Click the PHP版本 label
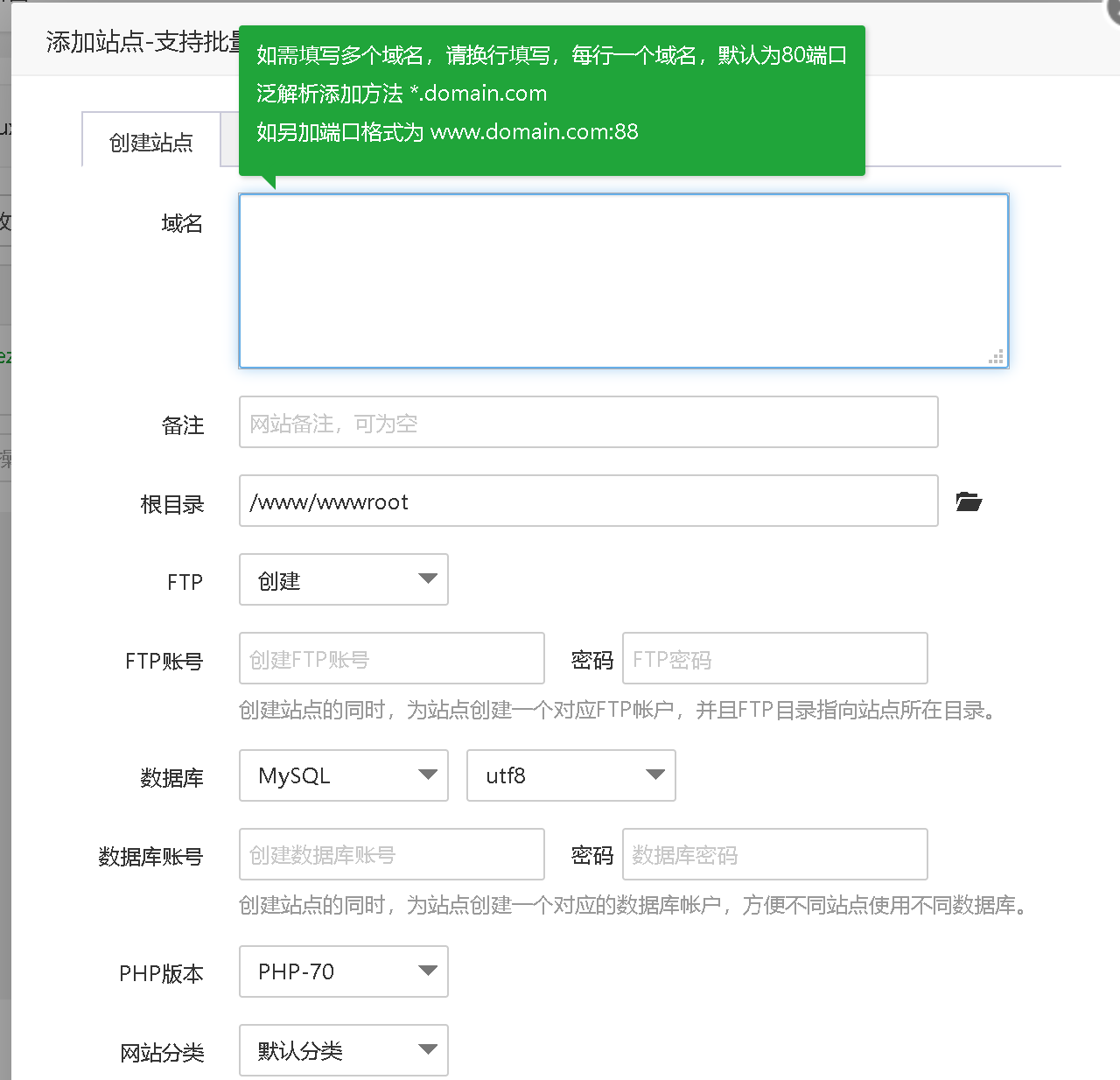This screenshot has height=1080, width=1120. [x=161, y=973]
